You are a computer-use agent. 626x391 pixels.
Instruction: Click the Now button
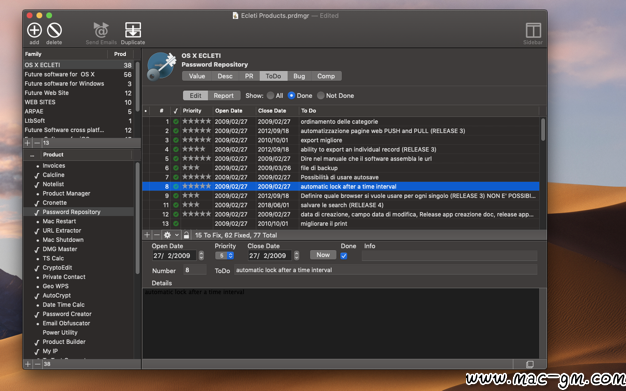(323, 255)
